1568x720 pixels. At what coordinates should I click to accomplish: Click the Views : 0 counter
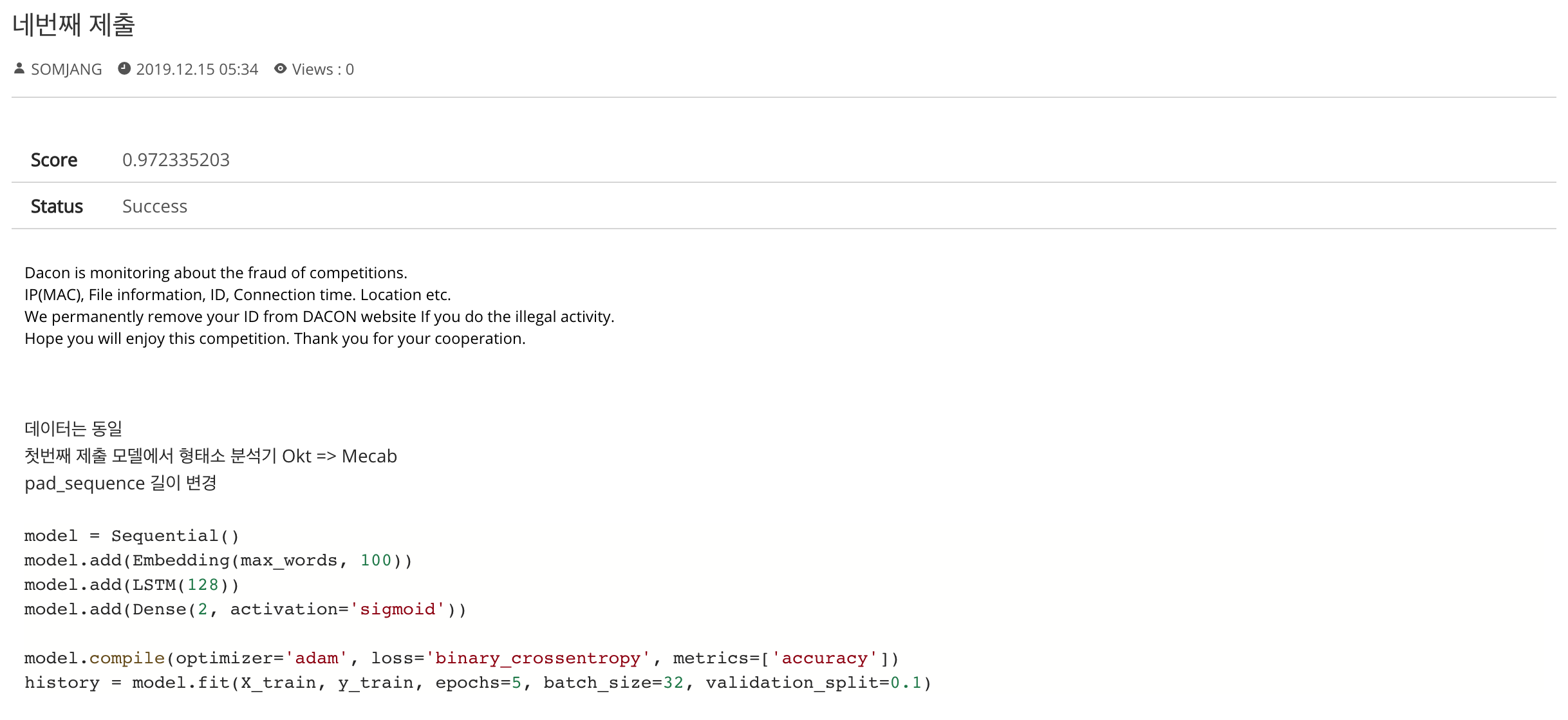point(323,70)
